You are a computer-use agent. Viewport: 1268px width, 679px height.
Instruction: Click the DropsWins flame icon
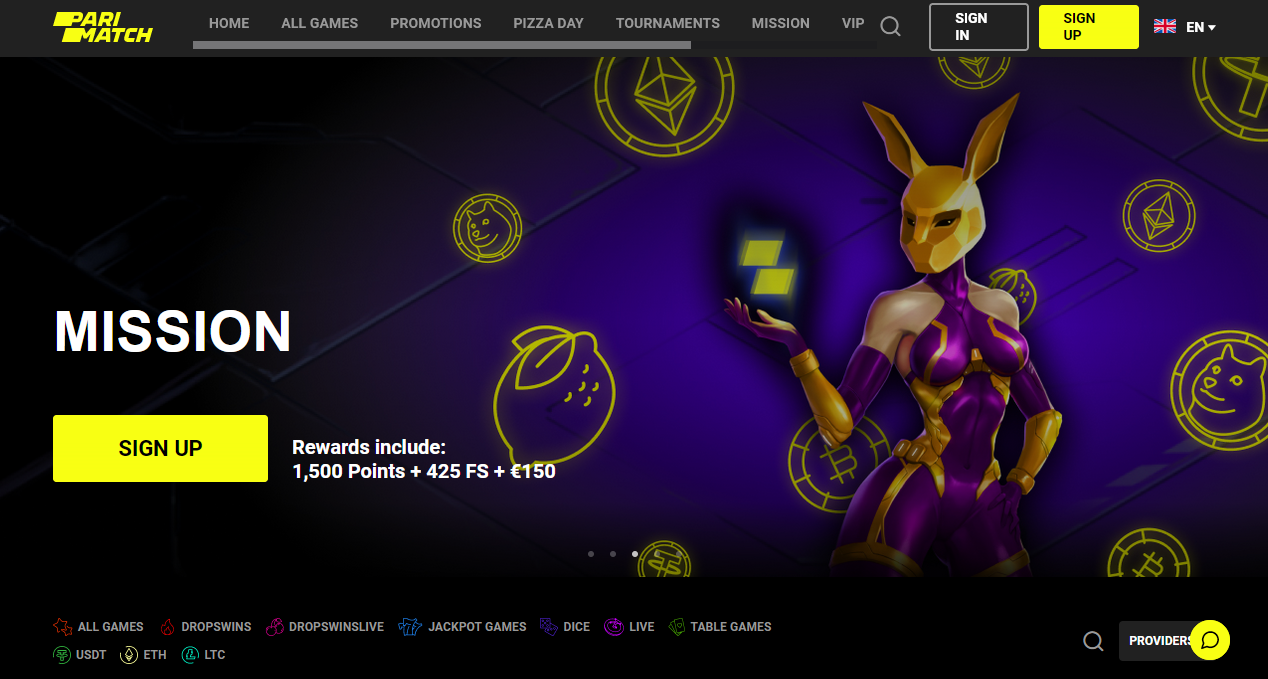tap(167, 627)
